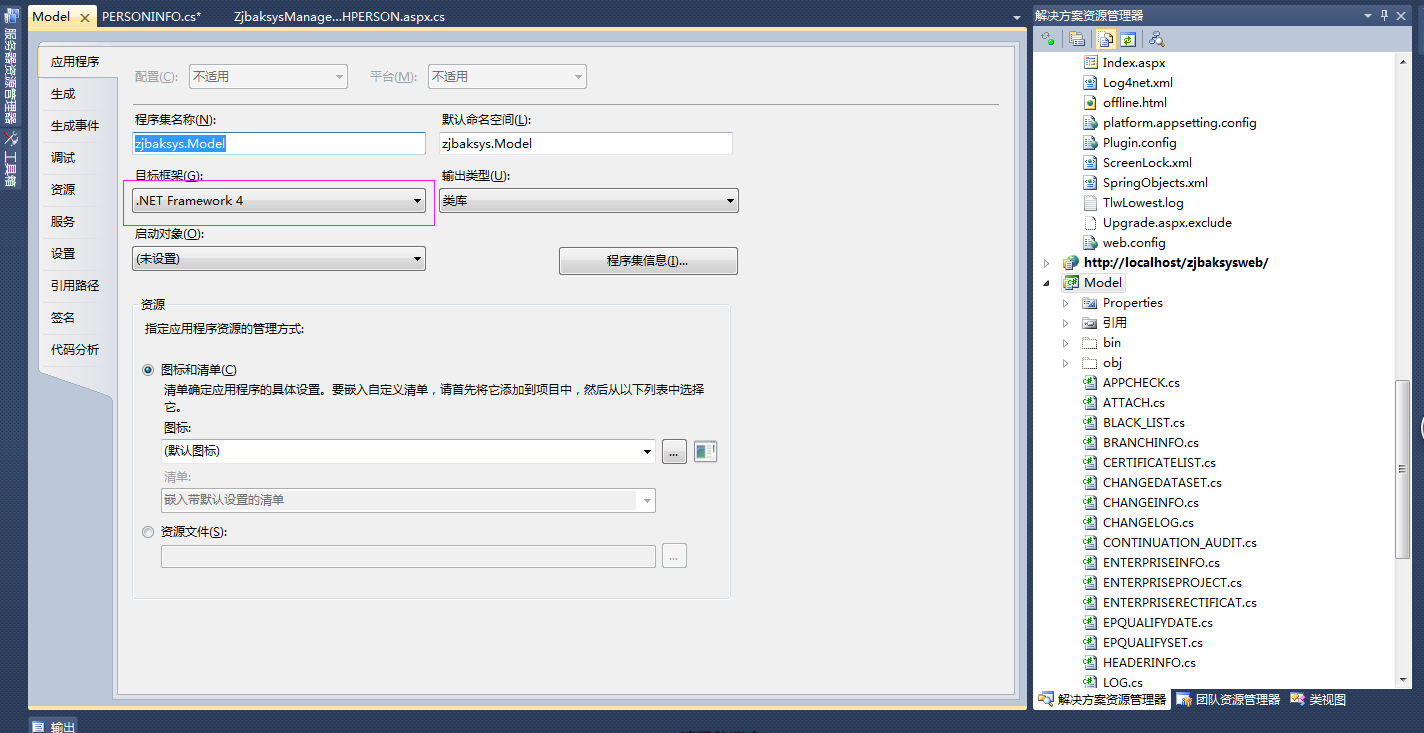
Task: Click the Index.aspx file icon
Action: (x=1091, y=62)
